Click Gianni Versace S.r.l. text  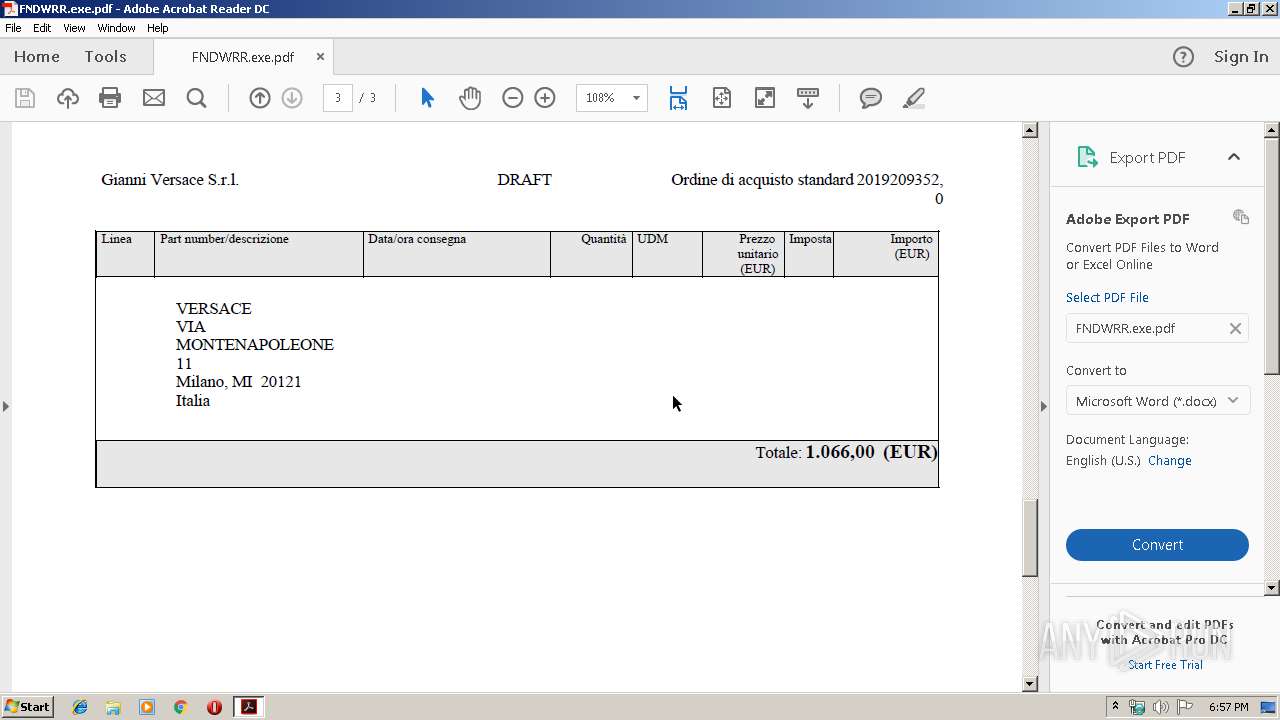[170, 180]
